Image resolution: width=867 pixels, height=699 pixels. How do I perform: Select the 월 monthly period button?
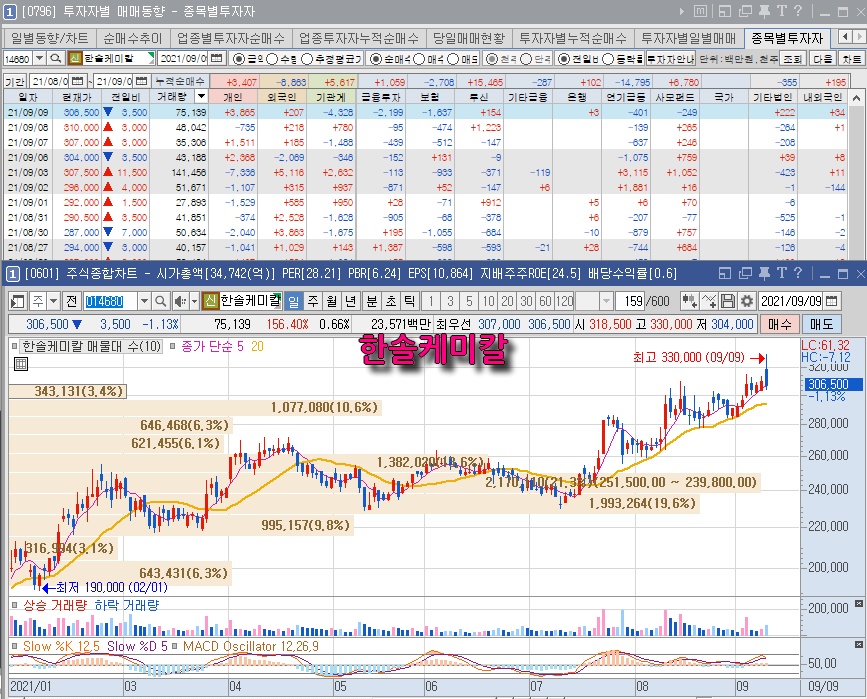332,301
